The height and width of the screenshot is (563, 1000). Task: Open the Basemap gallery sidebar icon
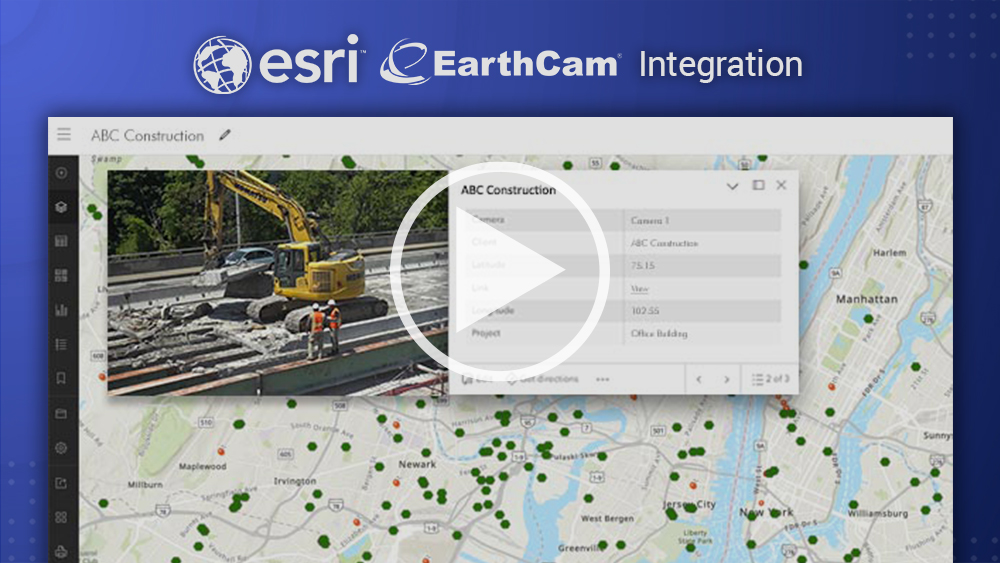(61, 275)
